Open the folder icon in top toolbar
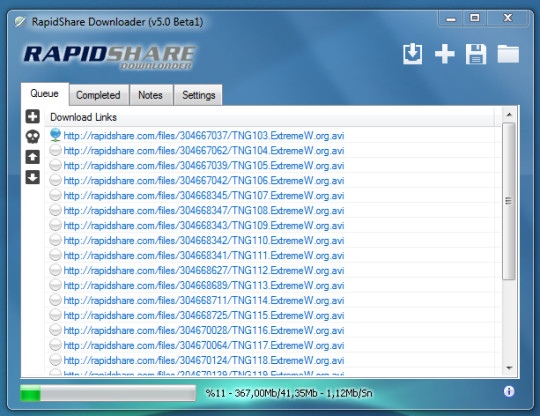540x416 pixels. pyautogui.click(x=508, y=54)
